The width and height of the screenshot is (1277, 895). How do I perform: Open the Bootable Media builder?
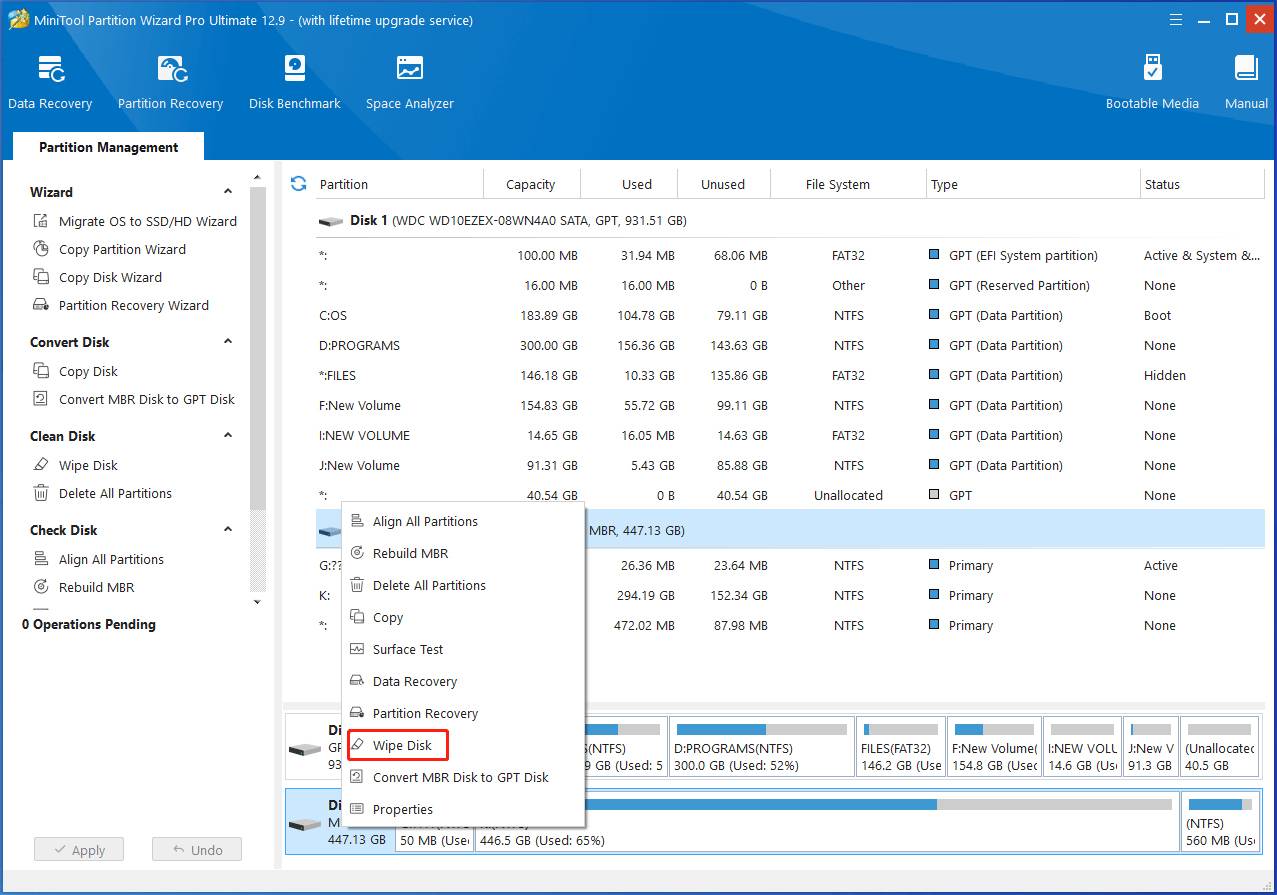tap(1152, 83)
